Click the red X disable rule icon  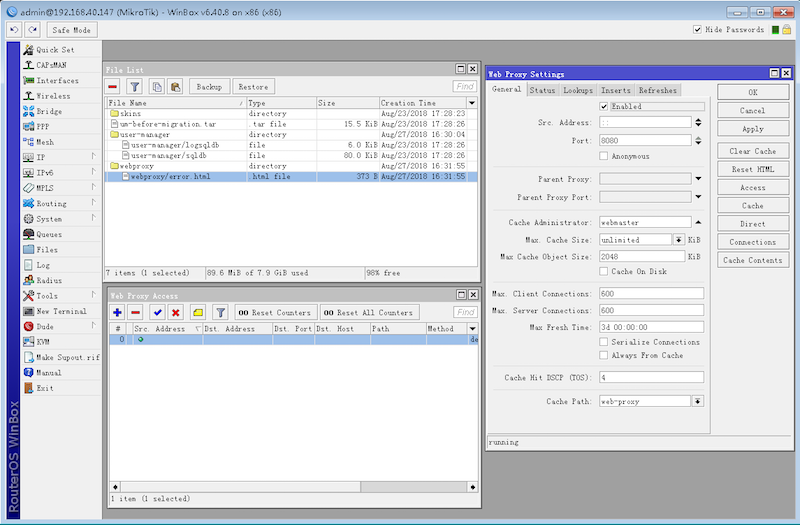[176, 312]
